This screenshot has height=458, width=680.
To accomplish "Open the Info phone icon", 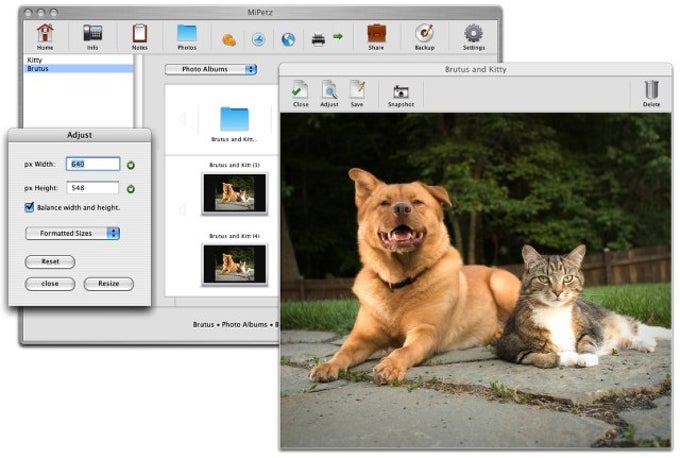I will tap(92, 37).
